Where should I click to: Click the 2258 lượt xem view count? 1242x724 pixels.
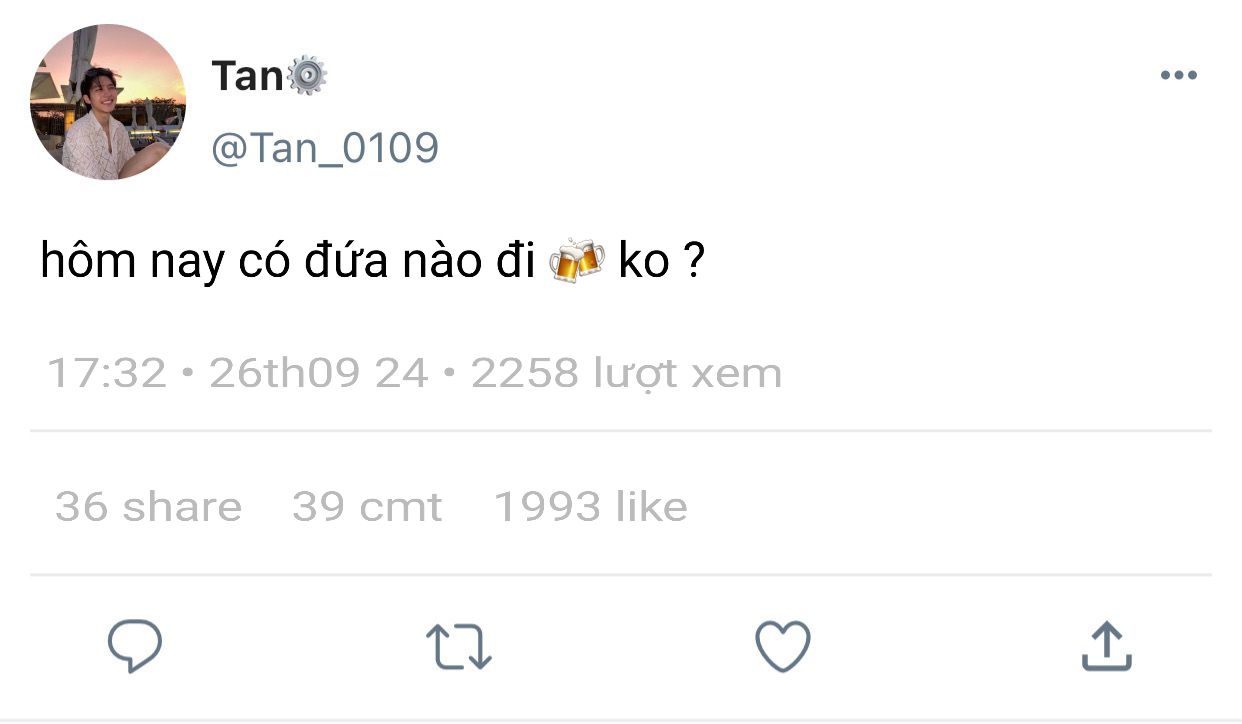click(627, 374)
